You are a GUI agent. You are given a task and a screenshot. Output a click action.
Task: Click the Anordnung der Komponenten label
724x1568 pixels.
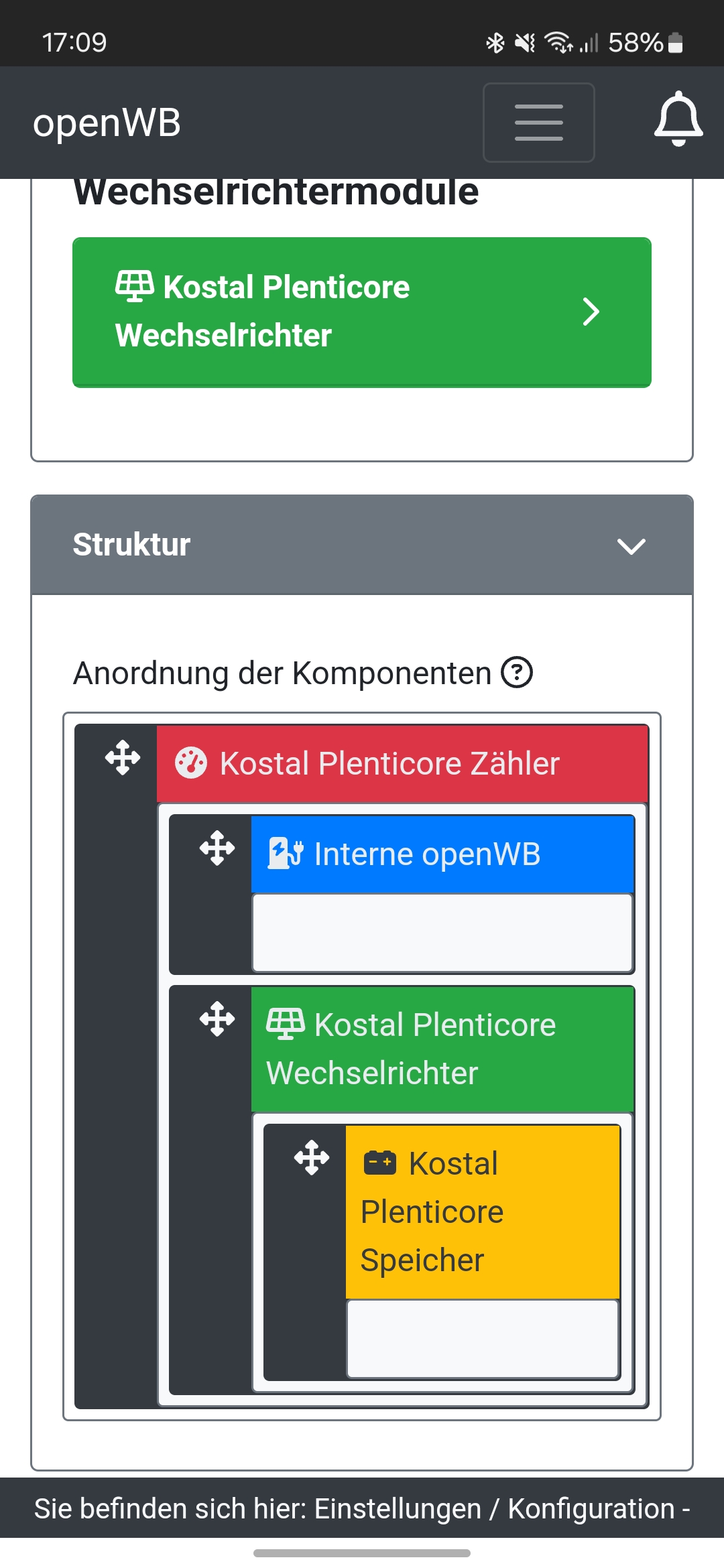click(x=282, y=673)
